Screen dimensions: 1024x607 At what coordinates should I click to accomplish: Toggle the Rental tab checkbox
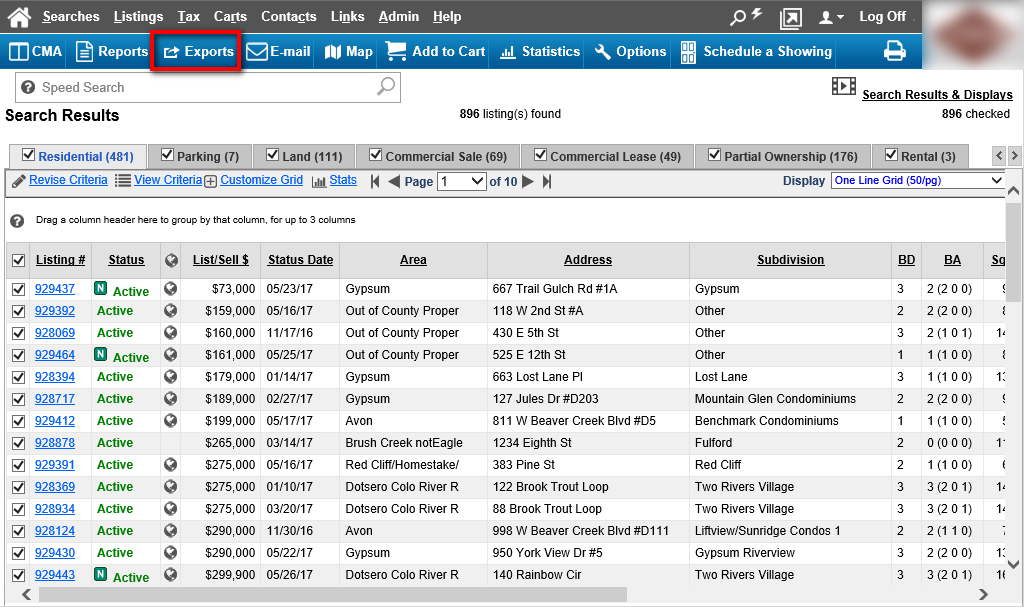click(x=891, y=155)
